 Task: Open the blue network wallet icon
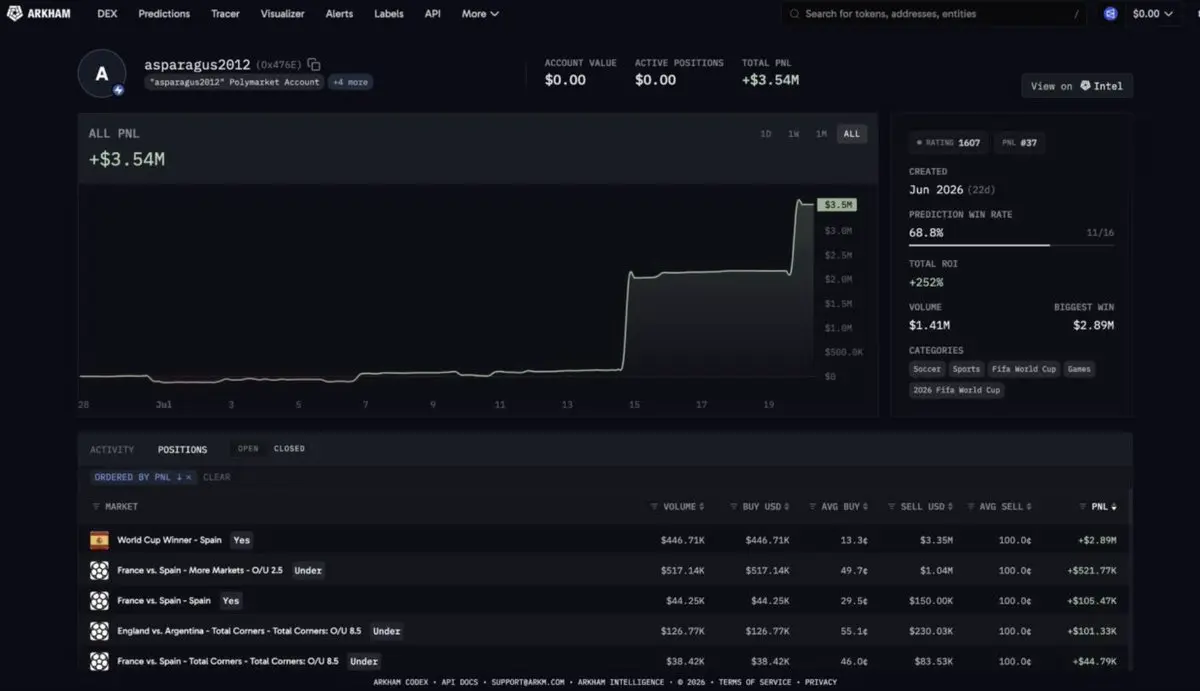(1110, 14)
